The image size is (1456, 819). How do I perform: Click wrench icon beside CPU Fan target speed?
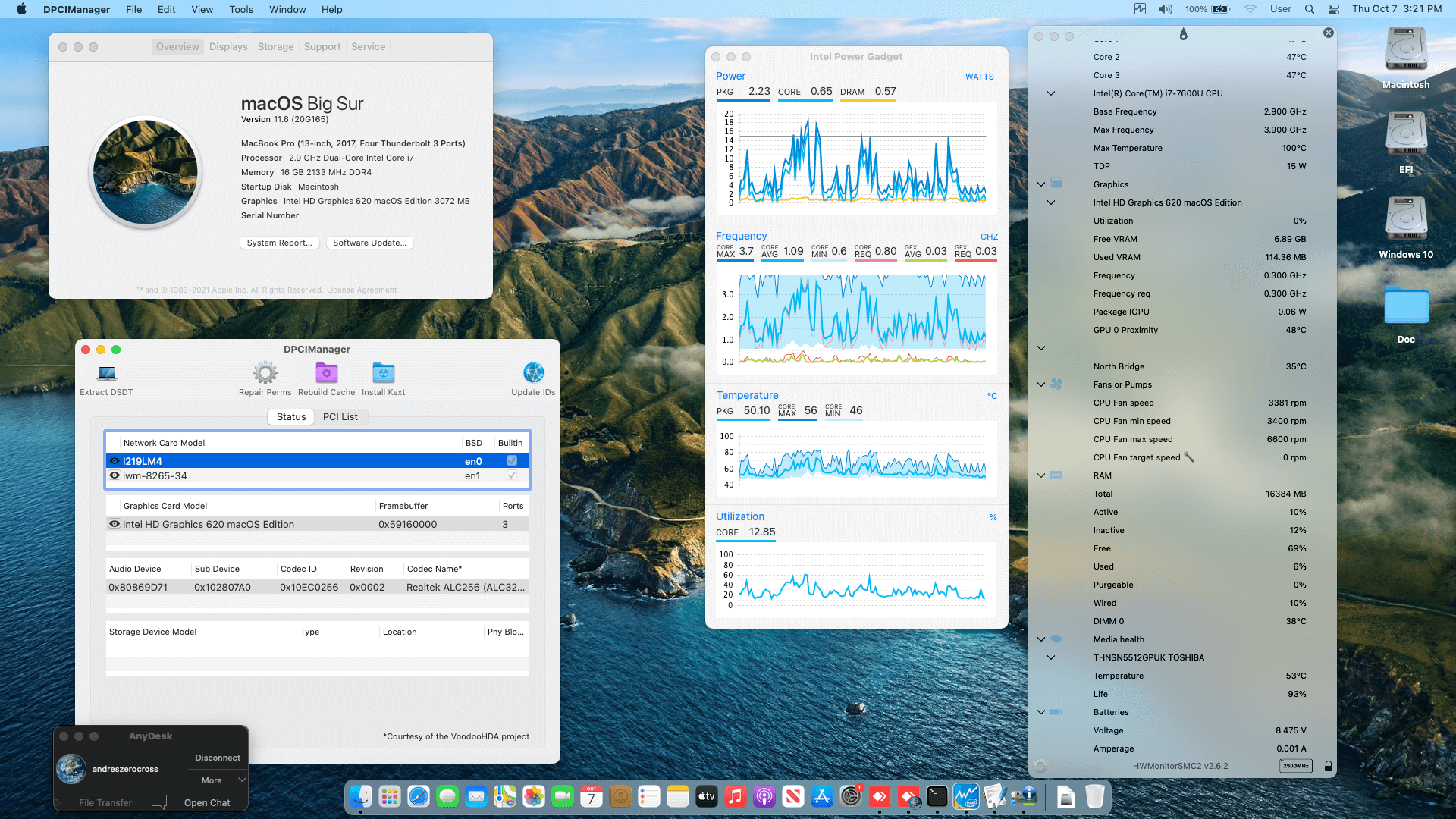click(1188, 457)
